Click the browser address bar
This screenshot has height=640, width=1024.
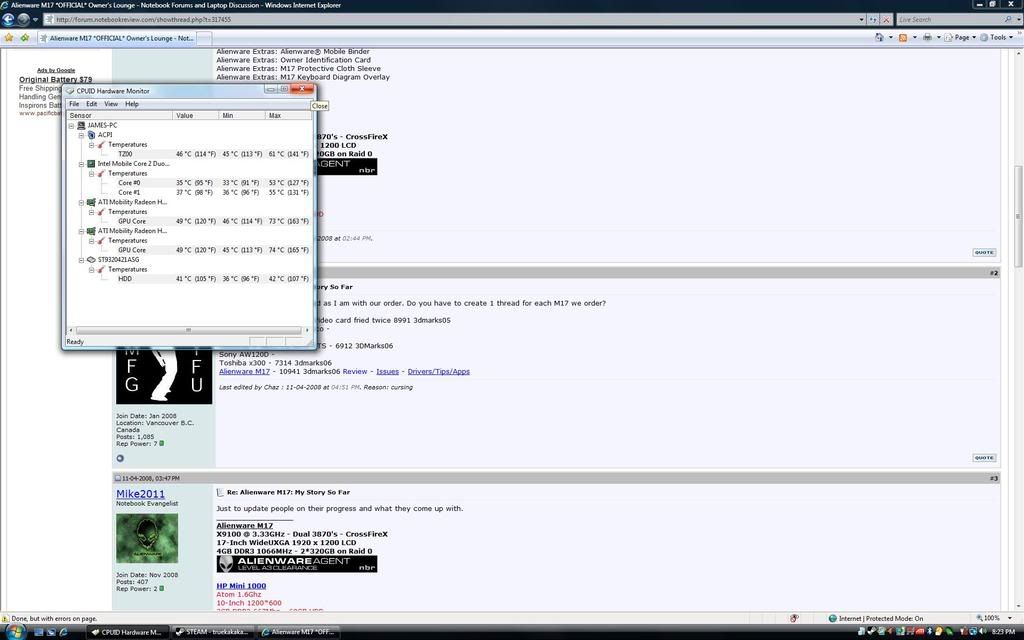pyautogui.click(x=451, y=20)
